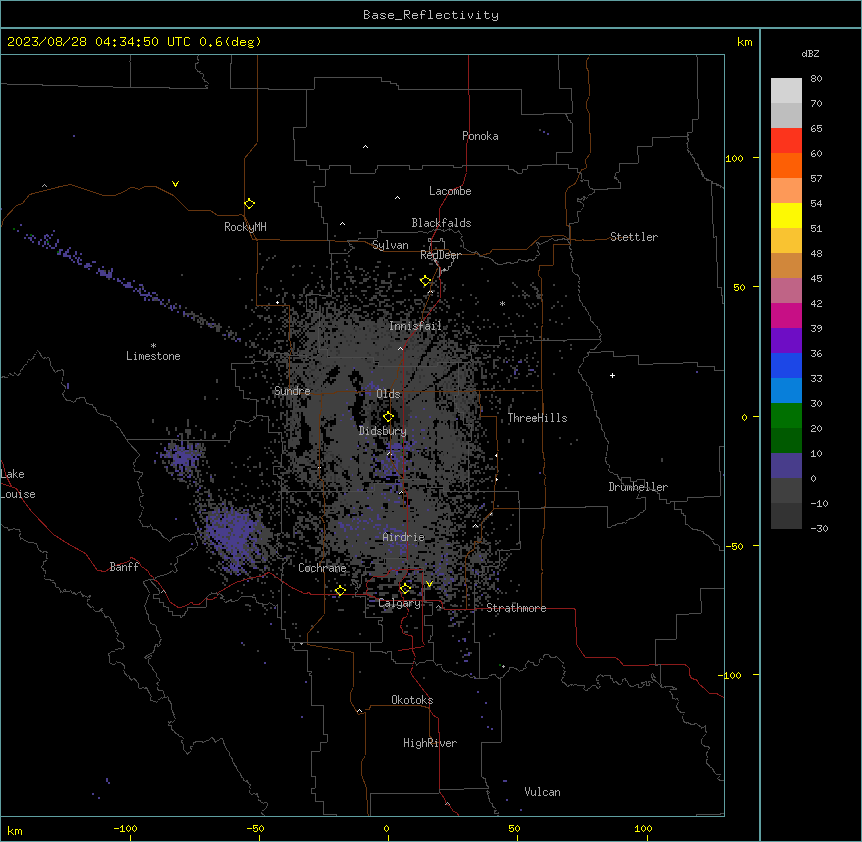
Task: Click the Okotoks label
Action: tap(412, 700)
